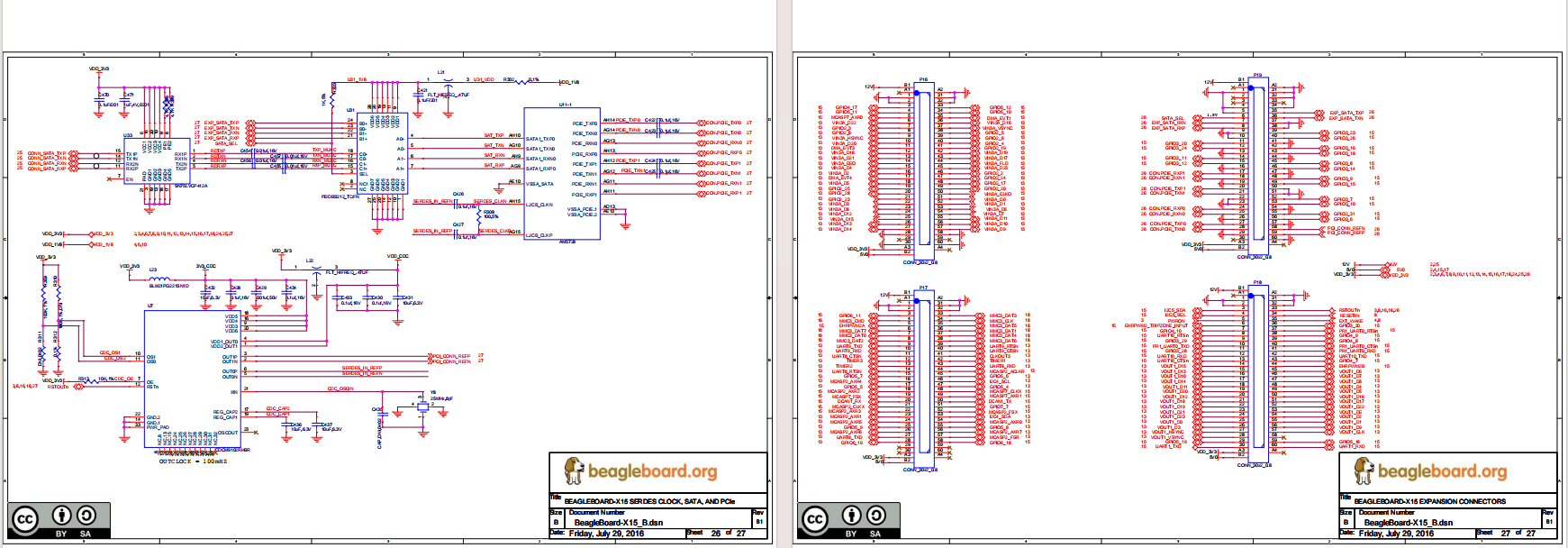This screenshot has height=548, width=1568.
Task: Click 'BeagleBoard-X15_B.dsn' on sheet 26
Action: coord(618,523)
